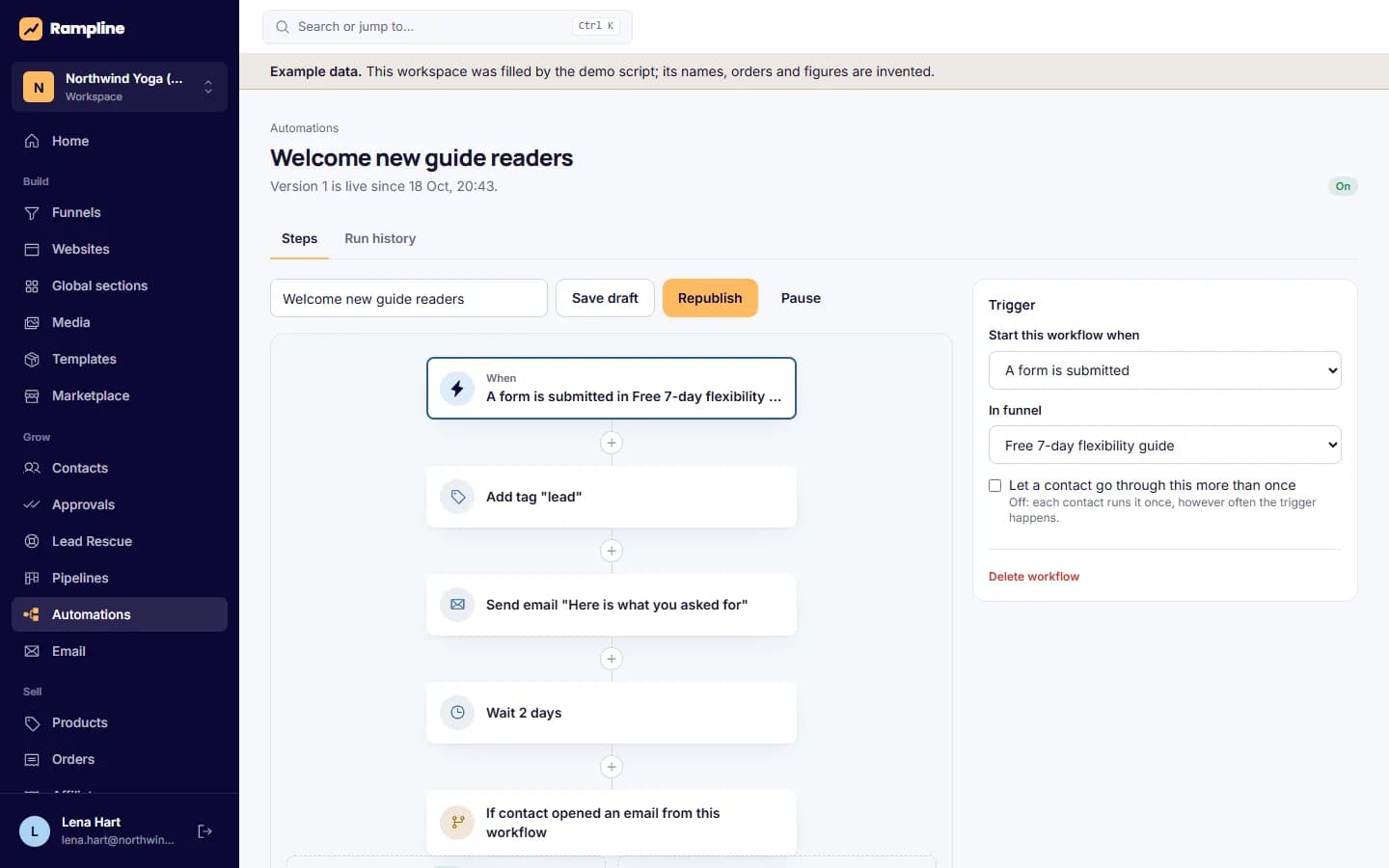Screen dimensions: 1389x868
Task: Select the Wait 2 days step
Action: (612, 713)
